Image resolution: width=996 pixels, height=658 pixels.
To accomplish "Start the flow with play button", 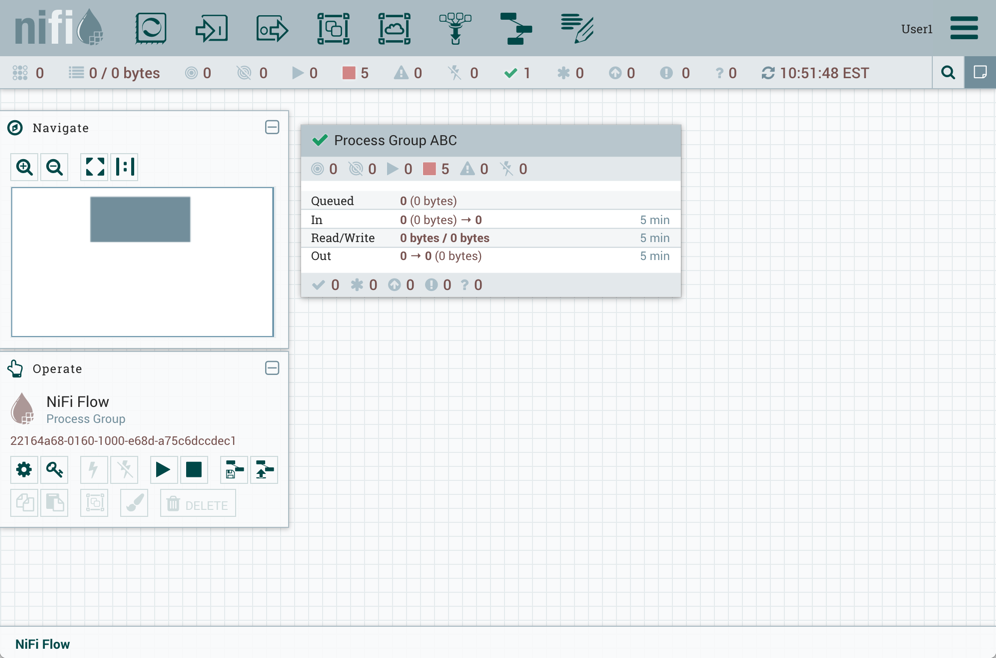I will [162, 470].
